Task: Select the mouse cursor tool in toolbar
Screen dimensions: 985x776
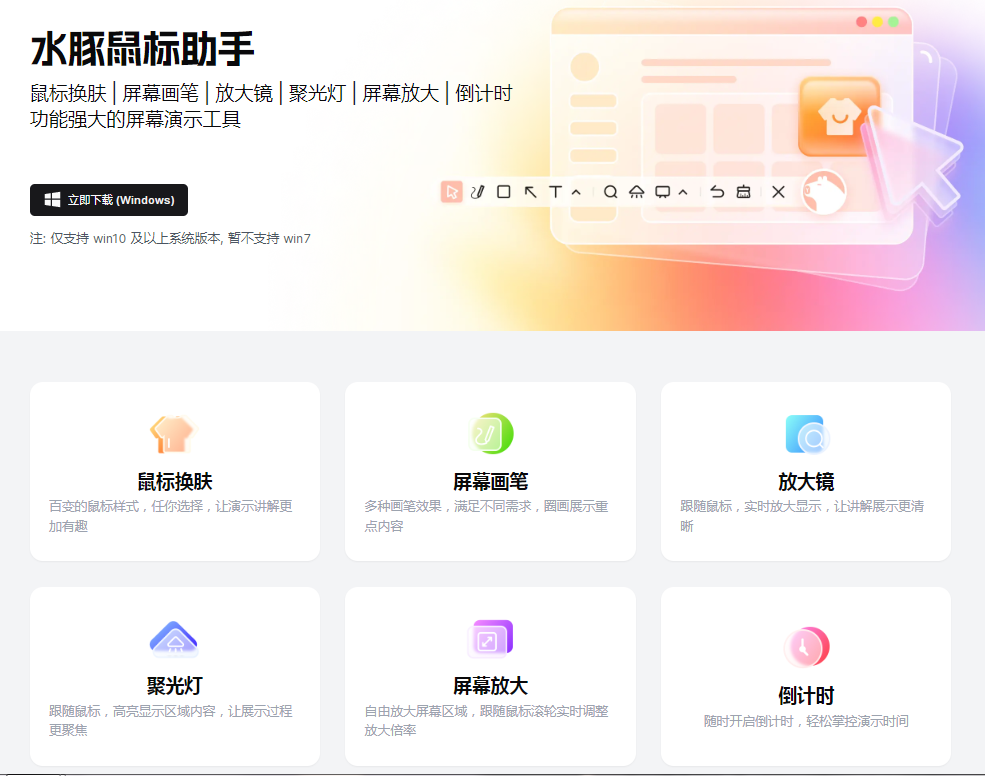Action: pos(452,192)
